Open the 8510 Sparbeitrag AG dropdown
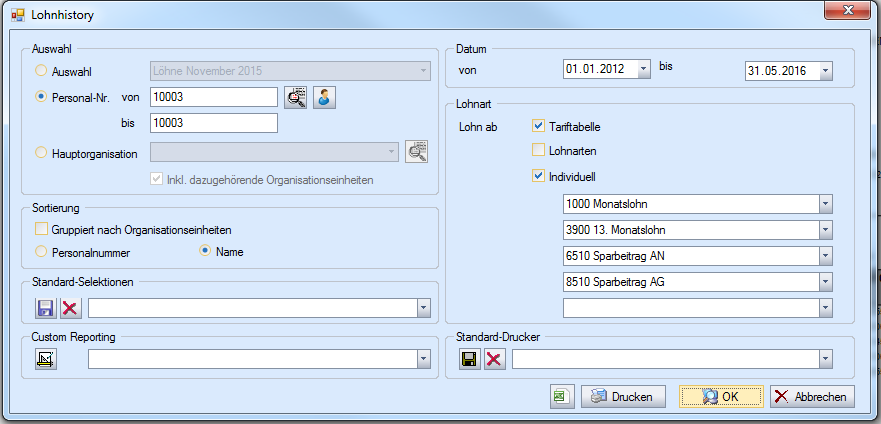This screenshot has height=424, width=881. 825,282
